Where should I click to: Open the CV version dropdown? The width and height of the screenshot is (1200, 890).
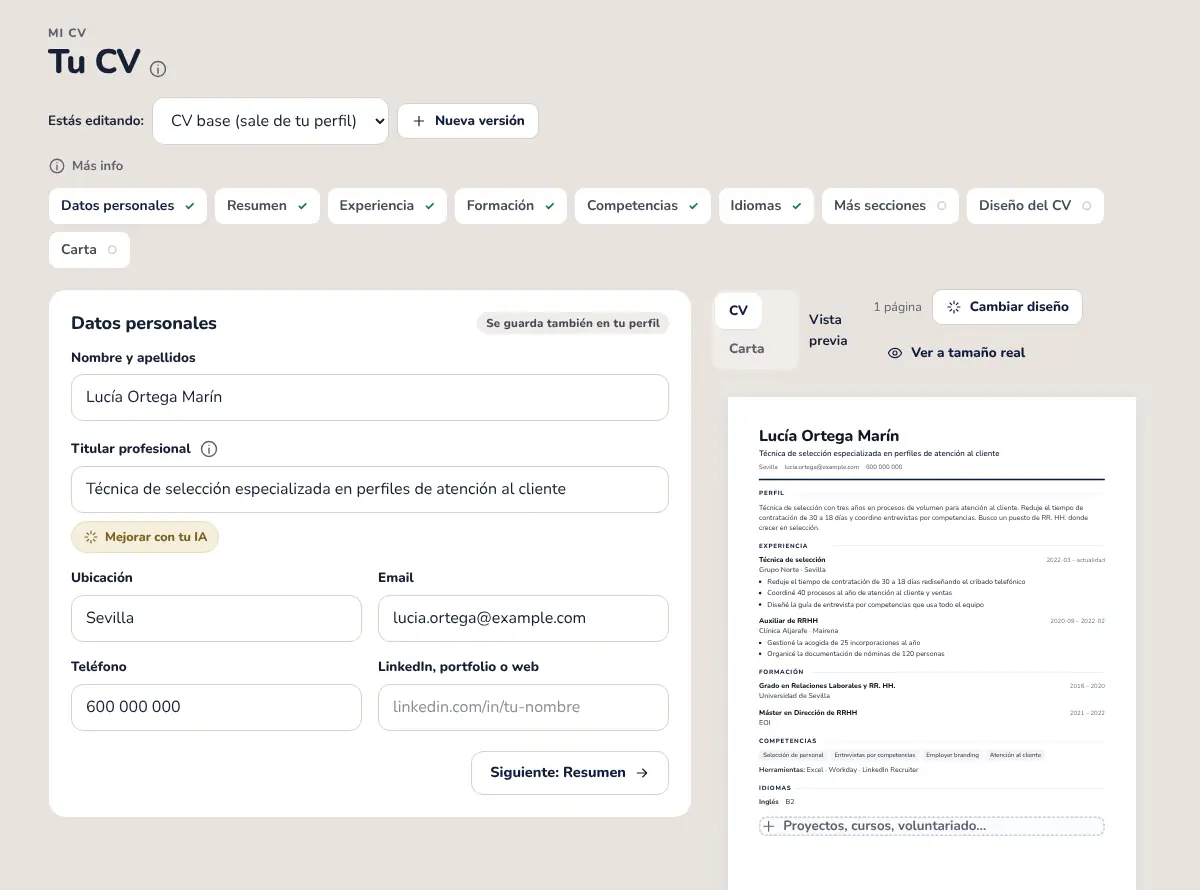pos(270,121)
